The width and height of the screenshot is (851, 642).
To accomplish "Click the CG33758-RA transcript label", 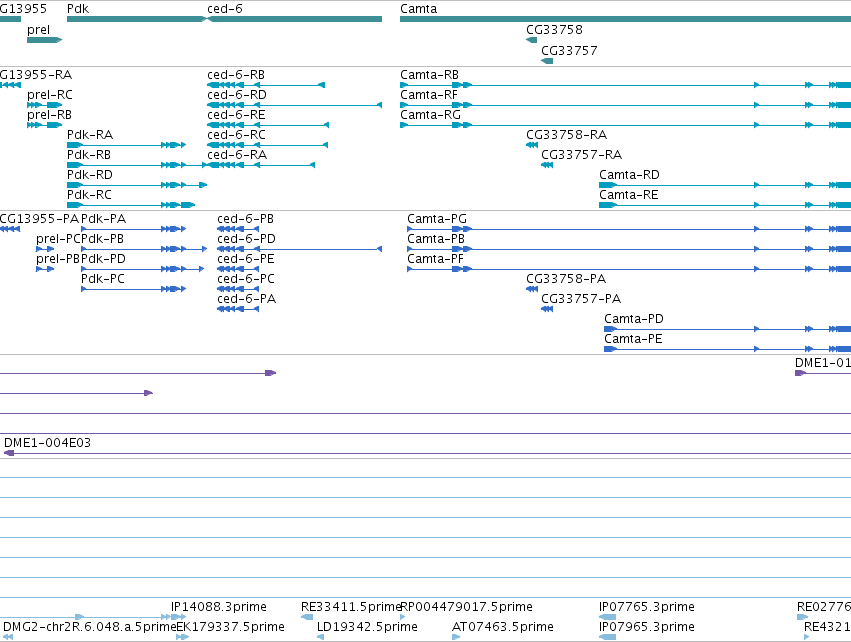I will (x=567, y=135).
